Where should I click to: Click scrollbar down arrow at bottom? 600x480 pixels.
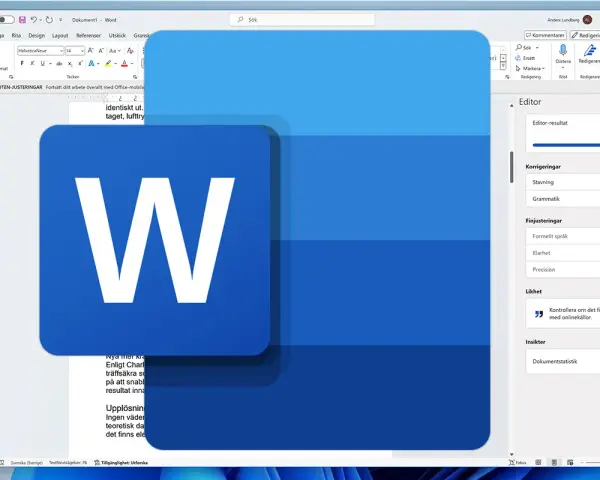coord(512,454)
